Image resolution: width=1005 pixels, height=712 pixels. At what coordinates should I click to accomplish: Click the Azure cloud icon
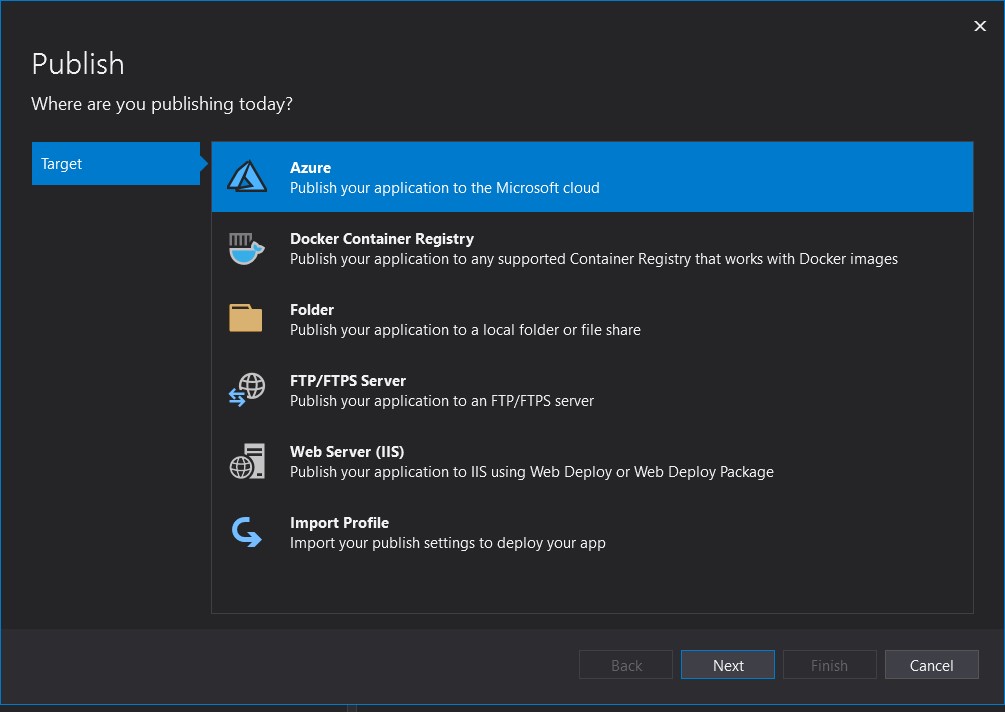247,176
